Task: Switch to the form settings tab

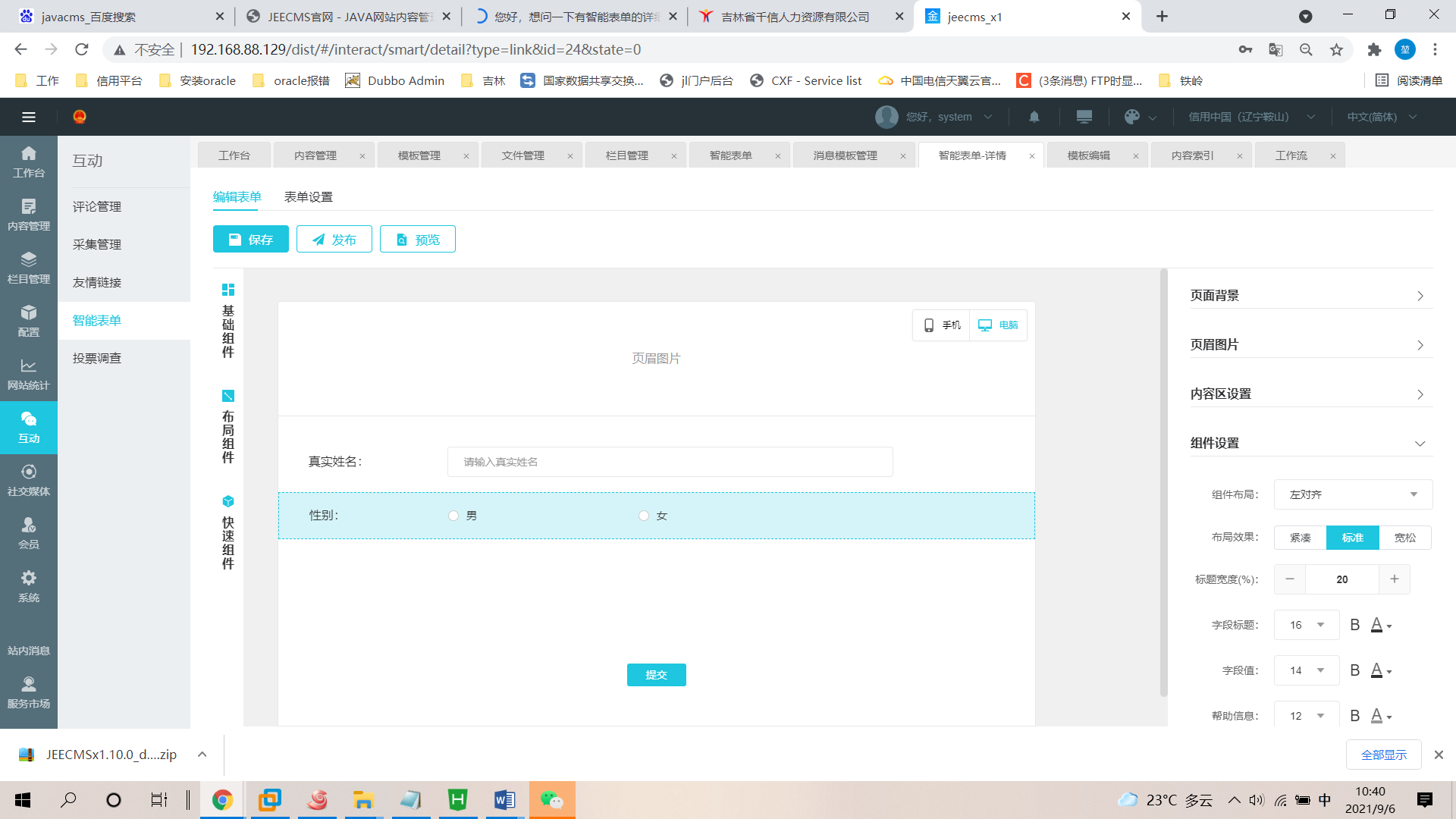Action: pyautogui.click(x=308, y=197)
